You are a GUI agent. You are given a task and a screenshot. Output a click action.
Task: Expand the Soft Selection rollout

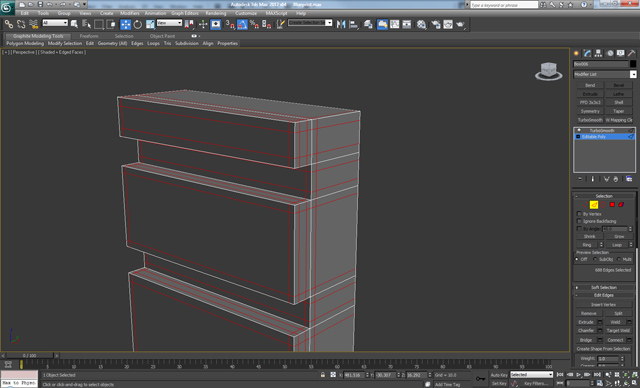click(x=604, y=287)
